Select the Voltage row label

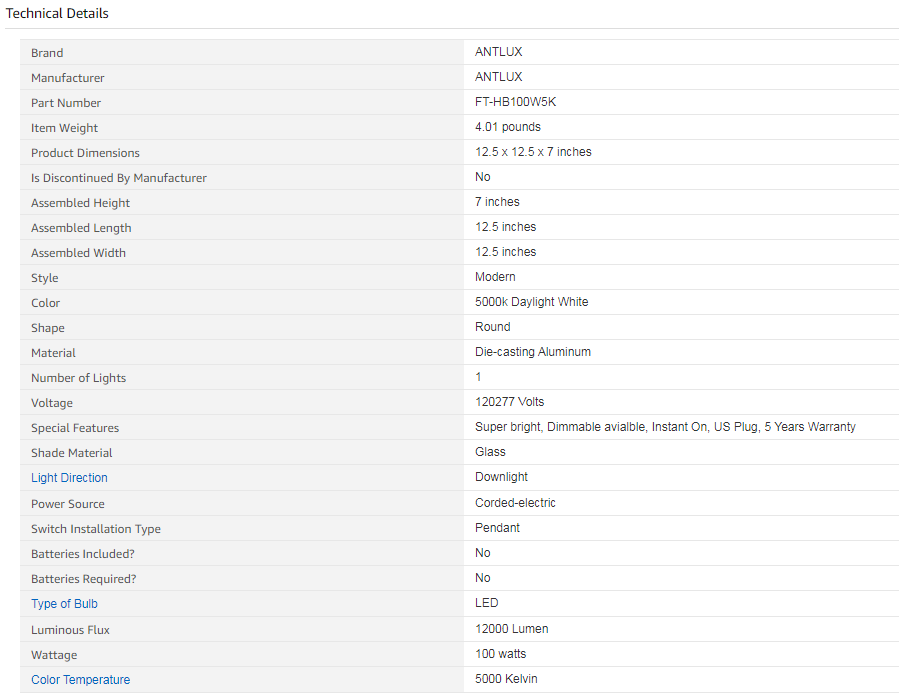point(52,403)
